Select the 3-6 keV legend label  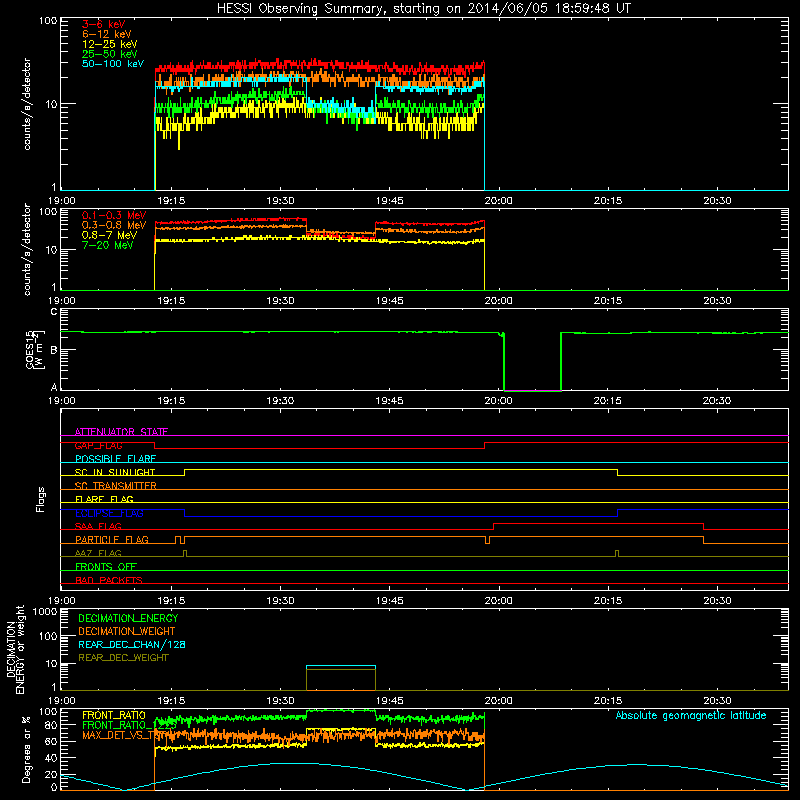click(104, 24)
